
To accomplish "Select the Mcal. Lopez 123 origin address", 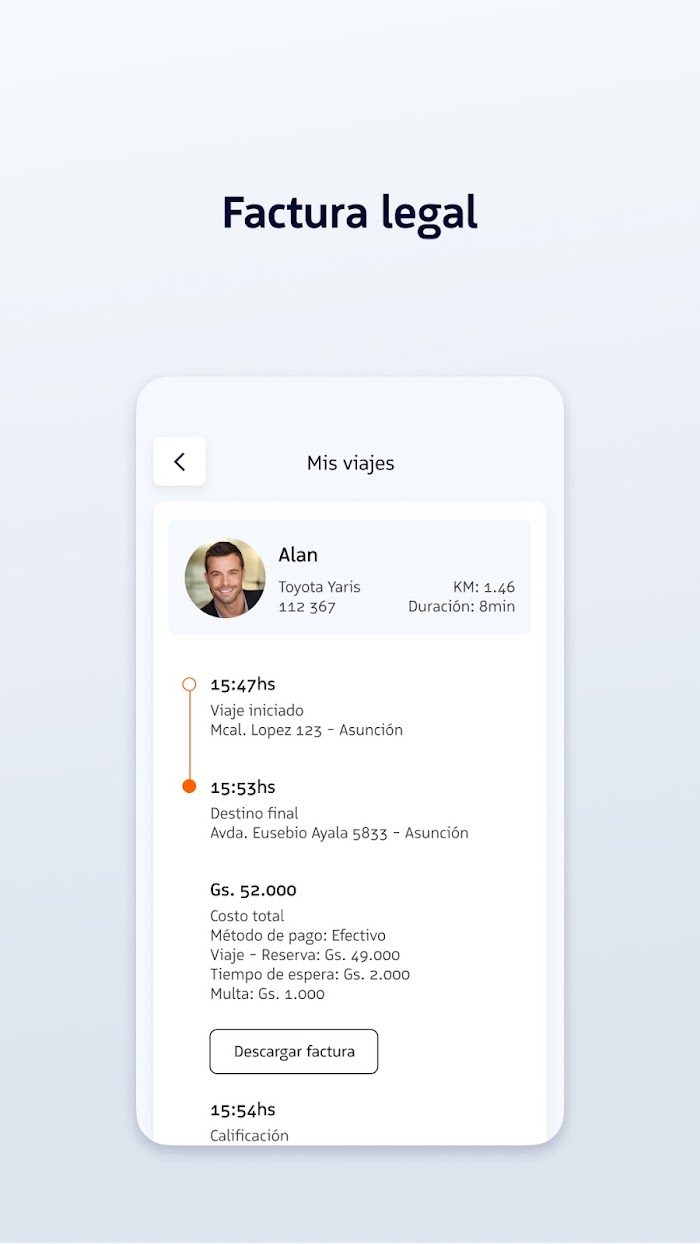I will (x=306, y=730).
